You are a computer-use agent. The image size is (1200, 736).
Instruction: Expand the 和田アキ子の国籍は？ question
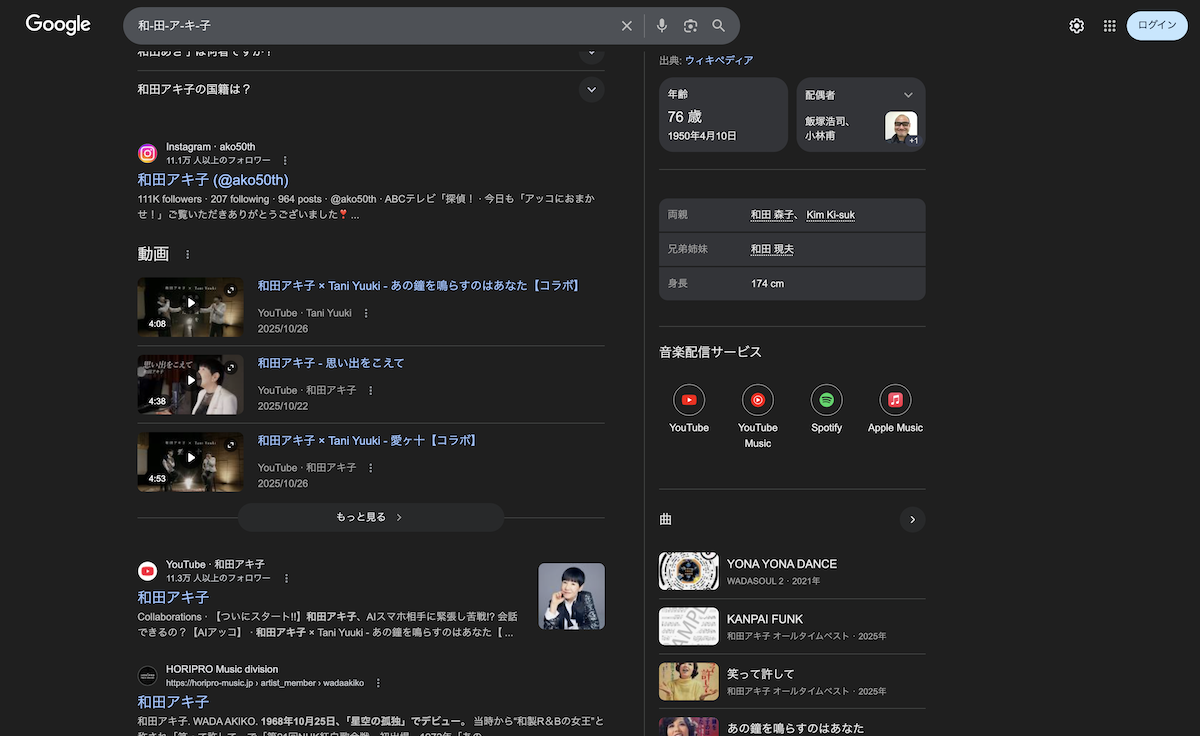(591, 90)
